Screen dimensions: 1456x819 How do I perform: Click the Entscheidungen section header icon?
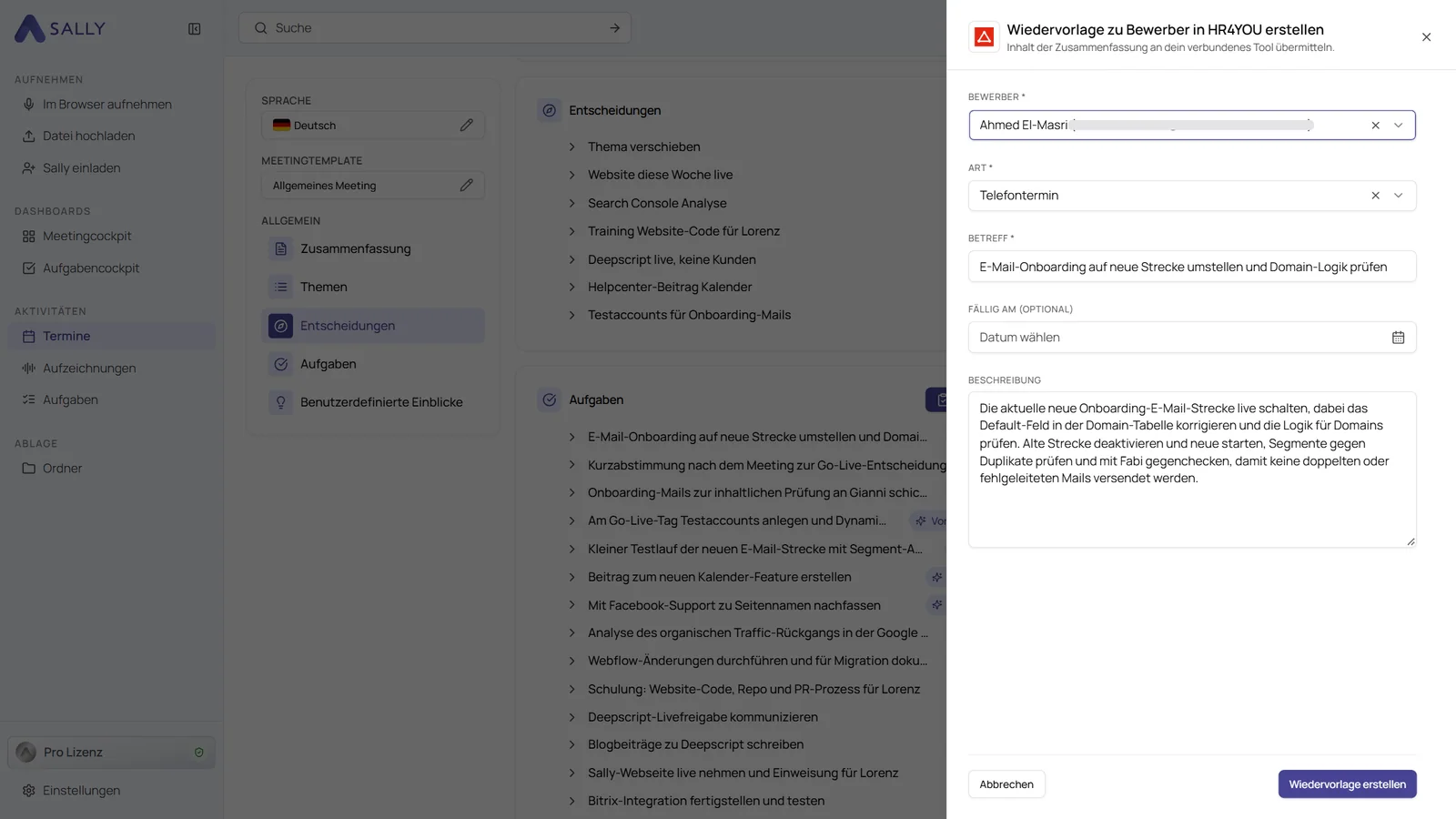pyautogui.click(x=549, y=110)
